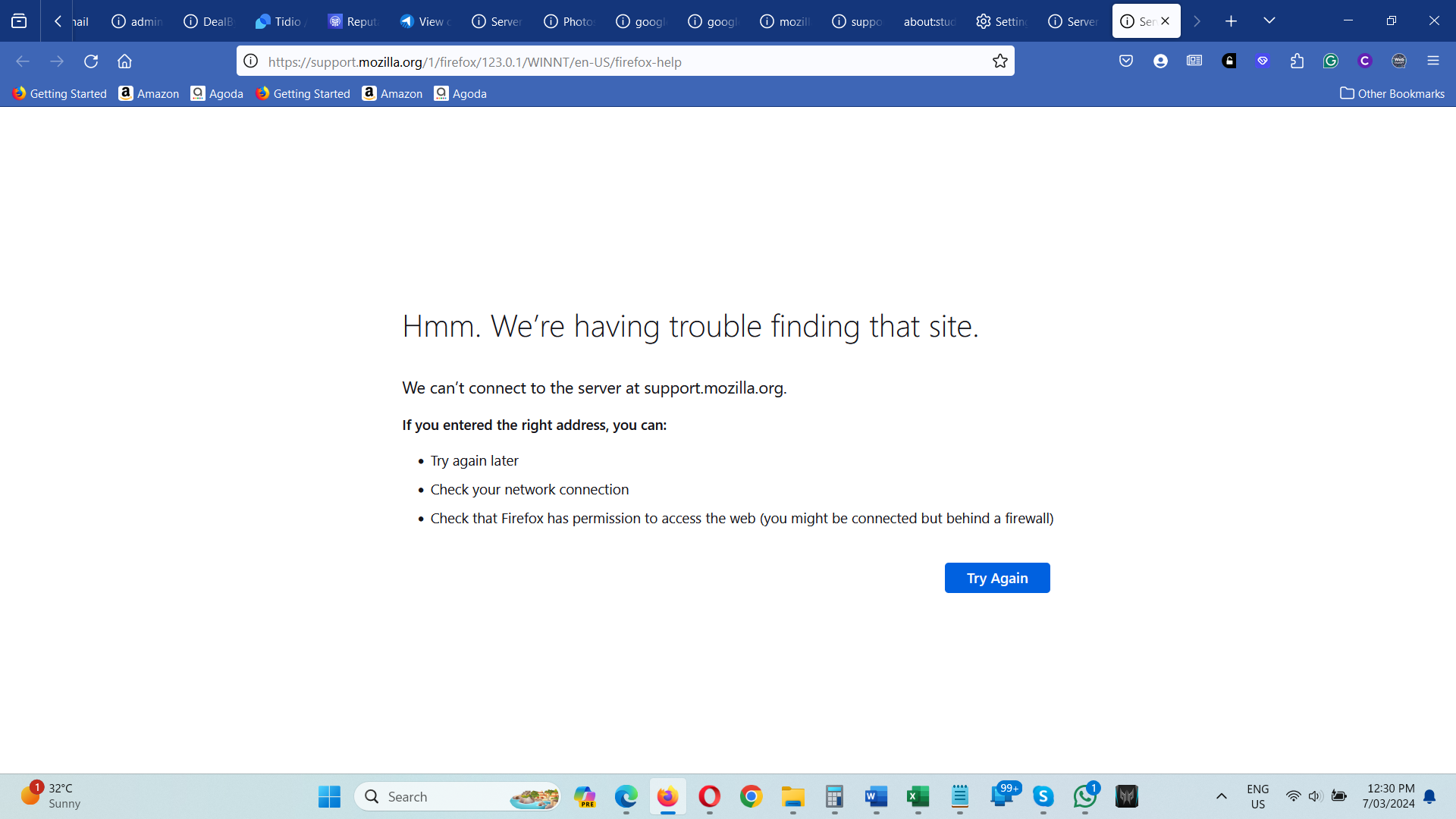This screenshot has height=819, width=1456.
Task: Open a new tab with plus button
Action: click(x=1231, y=21)
